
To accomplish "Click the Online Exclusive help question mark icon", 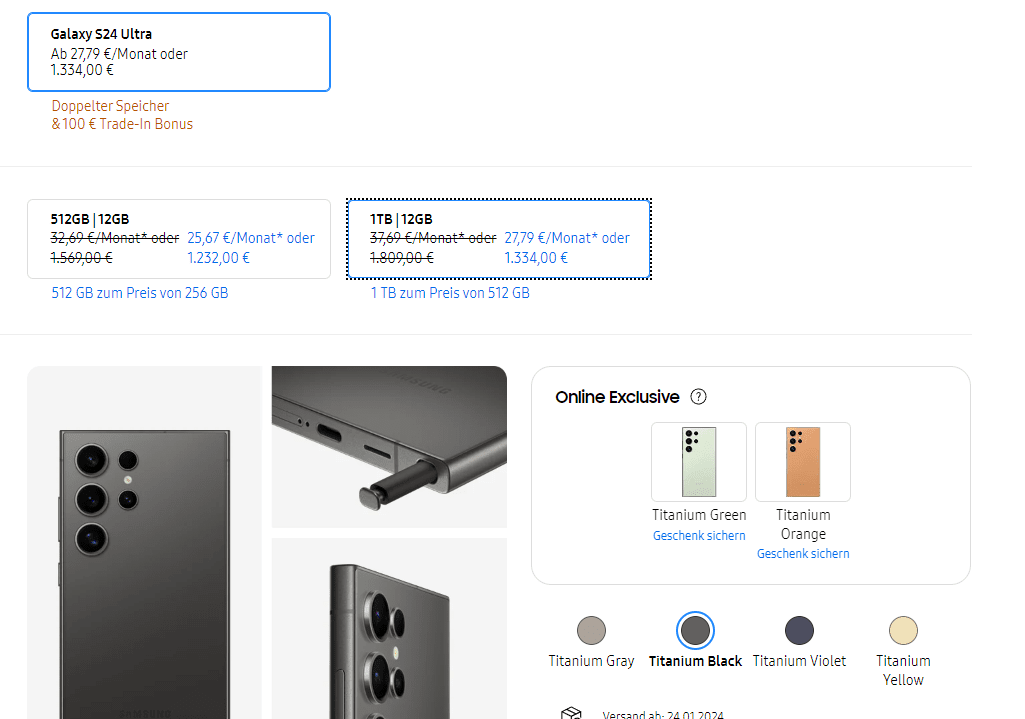I will (699, 397).
